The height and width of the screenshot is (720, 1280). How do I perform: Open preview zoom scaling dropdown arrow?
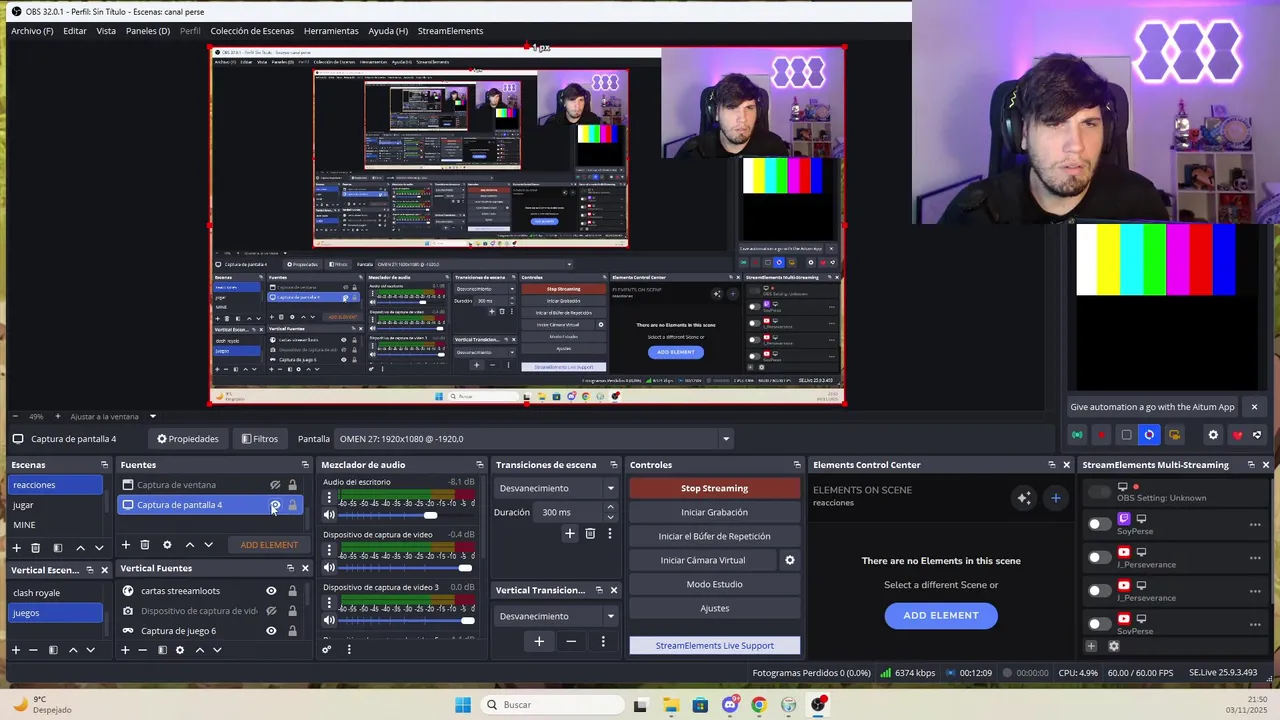tap(152, 416)
